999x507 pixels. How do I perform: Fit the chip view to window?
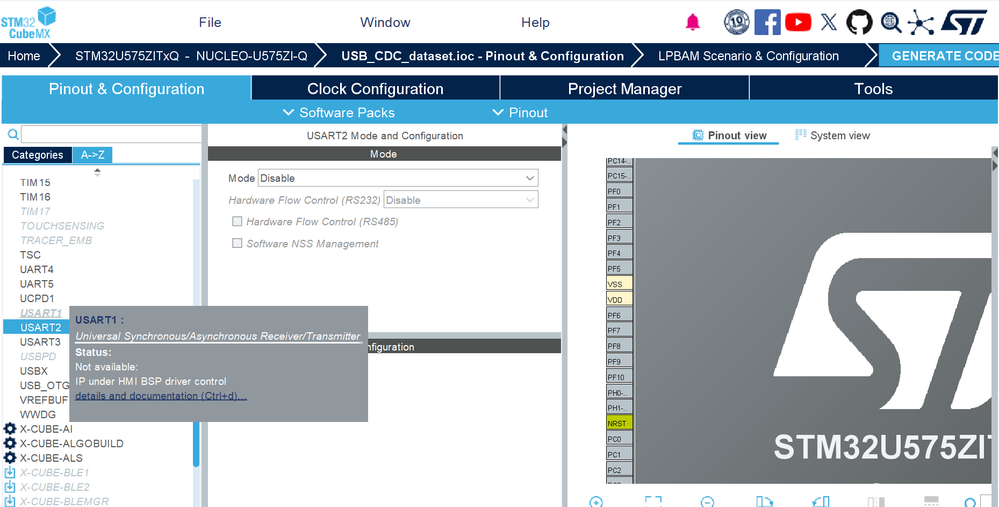tap(652, 502)
